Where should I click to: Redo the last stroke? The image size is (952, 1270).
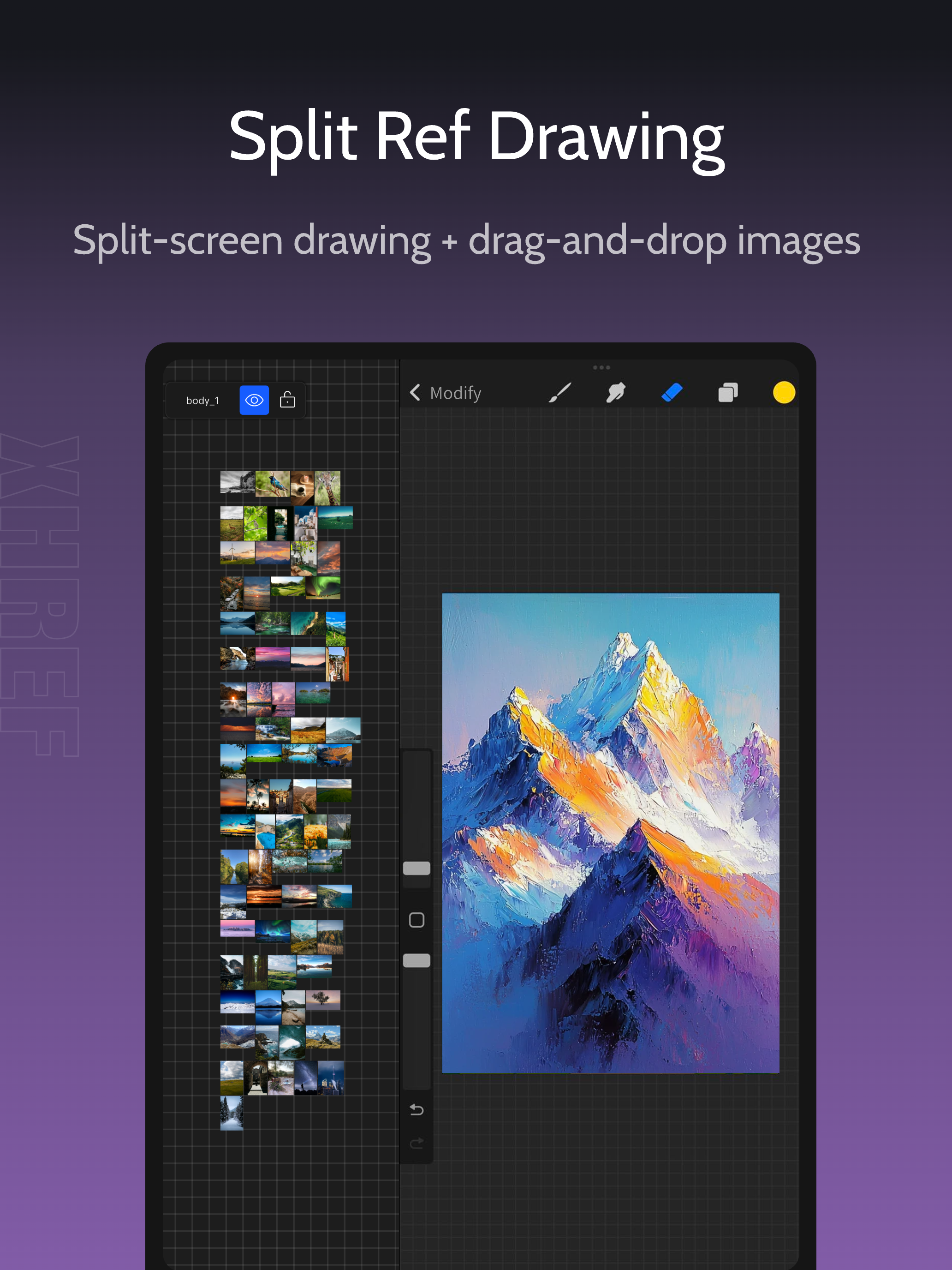click(416, 1143)
